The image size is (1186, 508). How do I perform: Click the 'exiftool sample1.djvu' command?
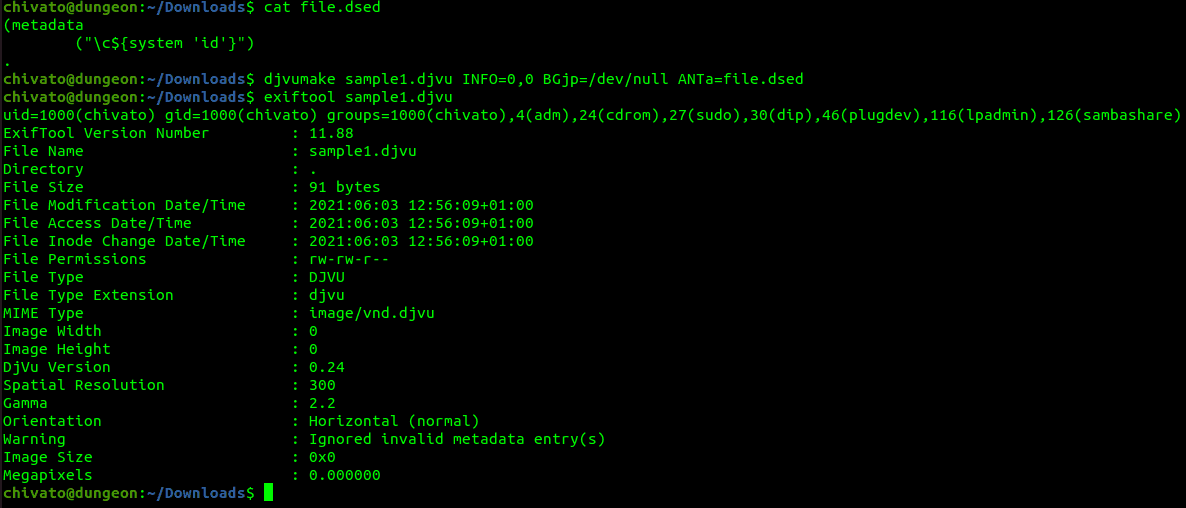[x=358, y=98]
